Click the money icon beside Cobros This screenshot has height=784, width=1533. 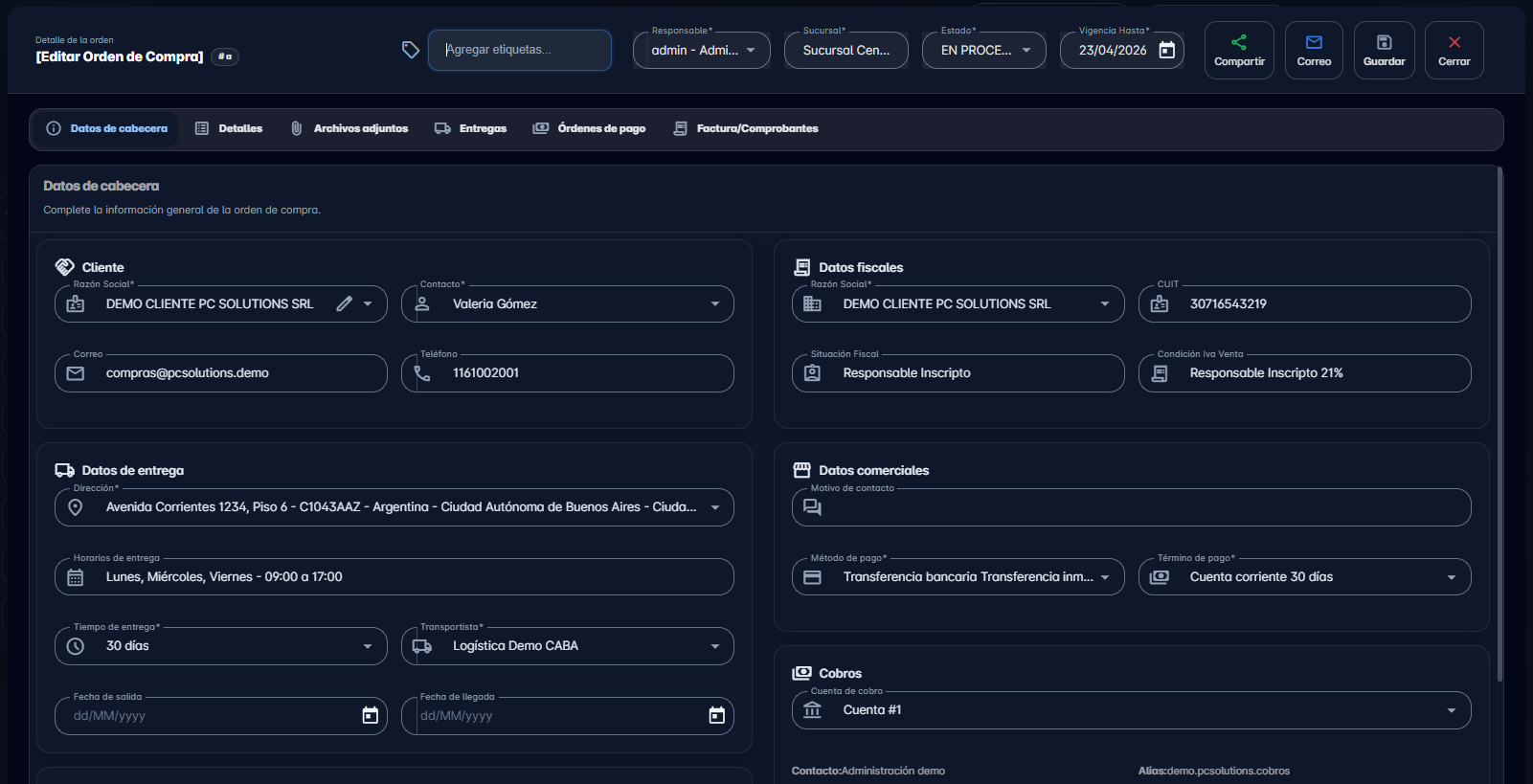801,673
